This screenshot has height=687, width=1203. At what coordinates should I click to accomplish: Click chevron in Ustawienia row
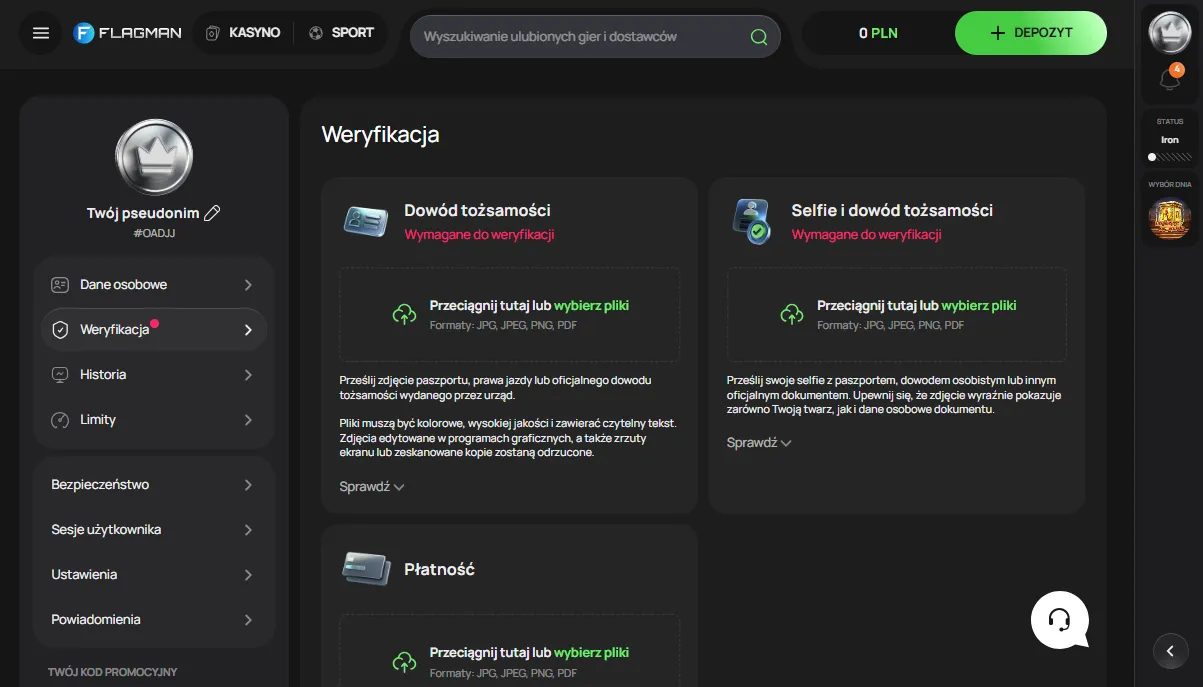(248, 575)
